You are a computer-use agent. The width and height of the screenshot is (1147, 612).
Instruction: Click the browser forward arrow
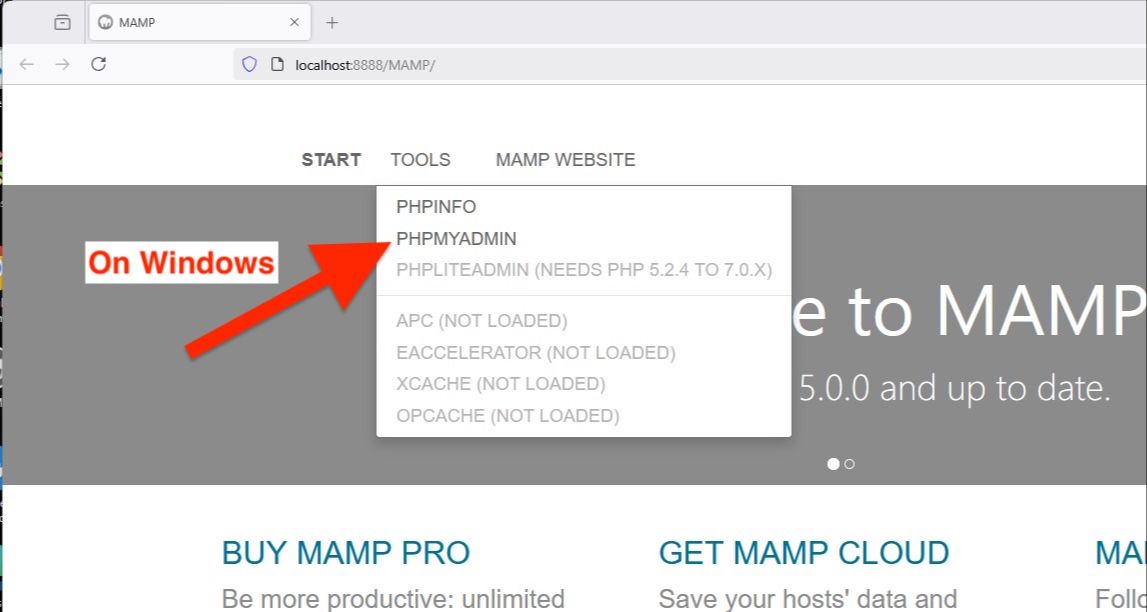[63, 64]
